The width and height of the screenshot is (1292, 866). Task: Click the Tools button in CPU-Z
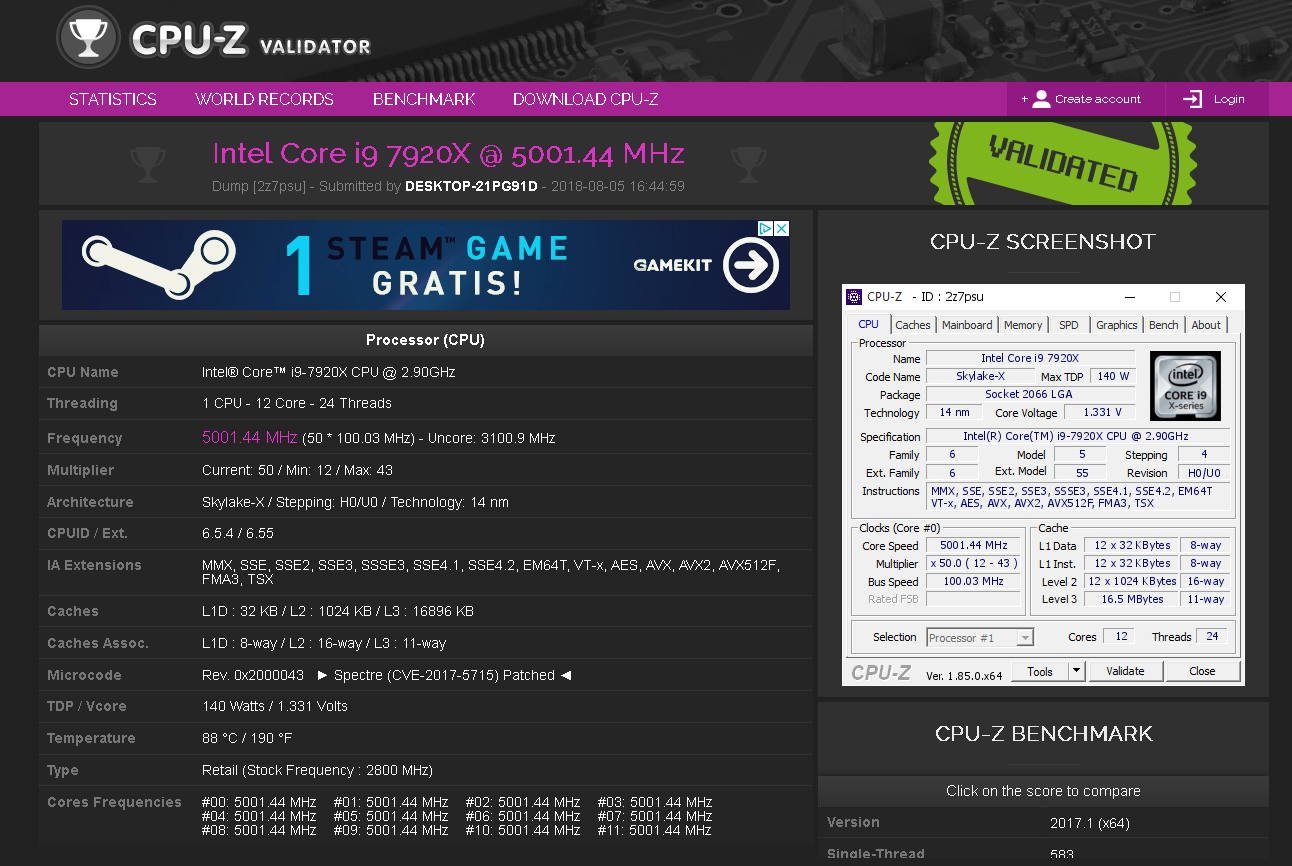click(x=1040, y=671)
